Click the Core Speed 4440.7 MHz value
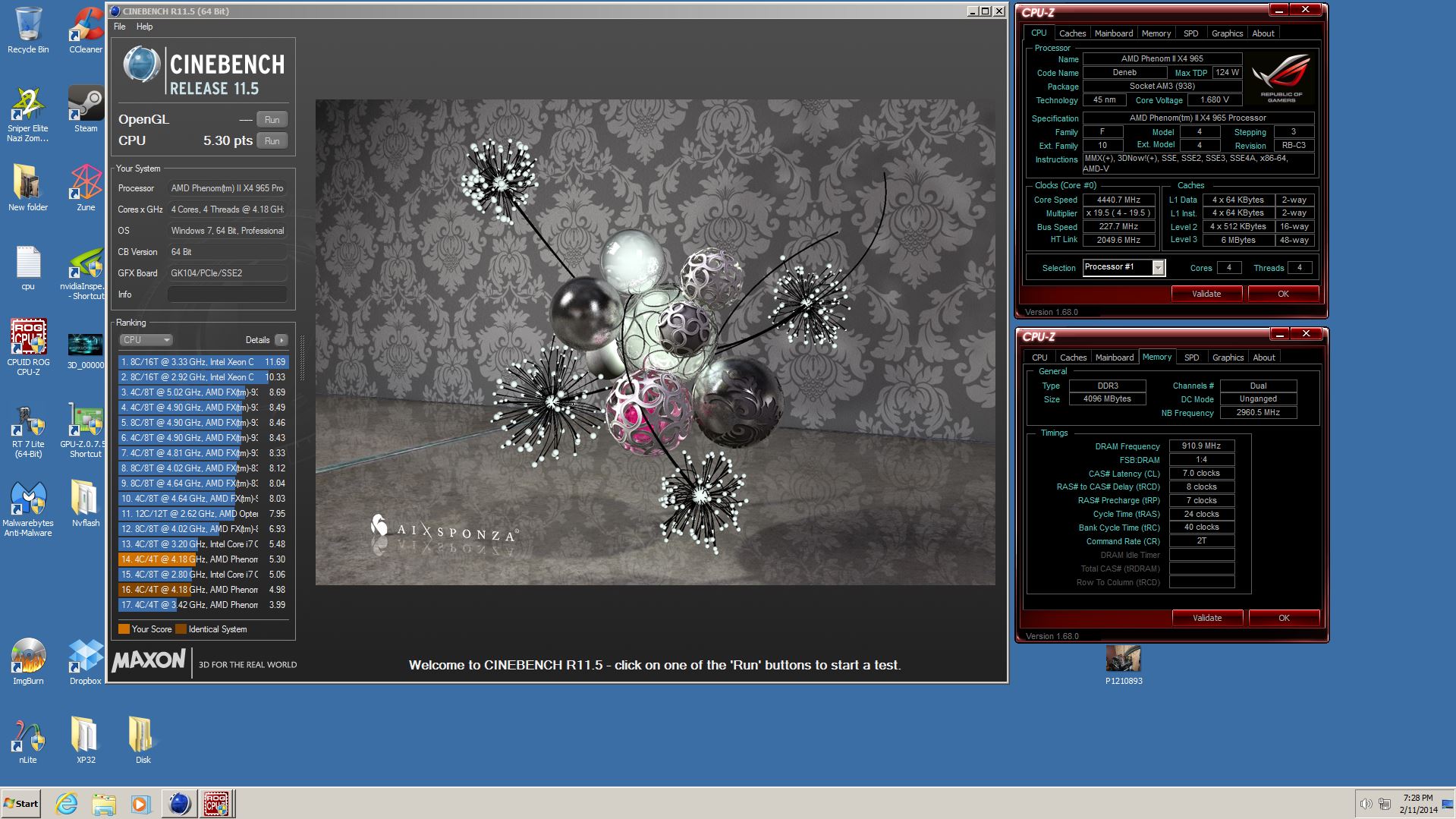The height and width of the screenshot is (819, 1456). [1118, 200]
